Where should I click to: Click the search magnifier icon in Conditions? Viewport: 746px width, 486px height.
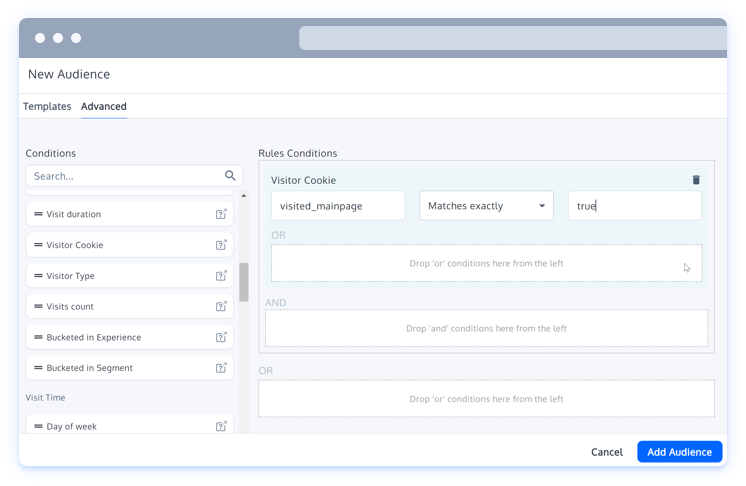click(230, 176)
